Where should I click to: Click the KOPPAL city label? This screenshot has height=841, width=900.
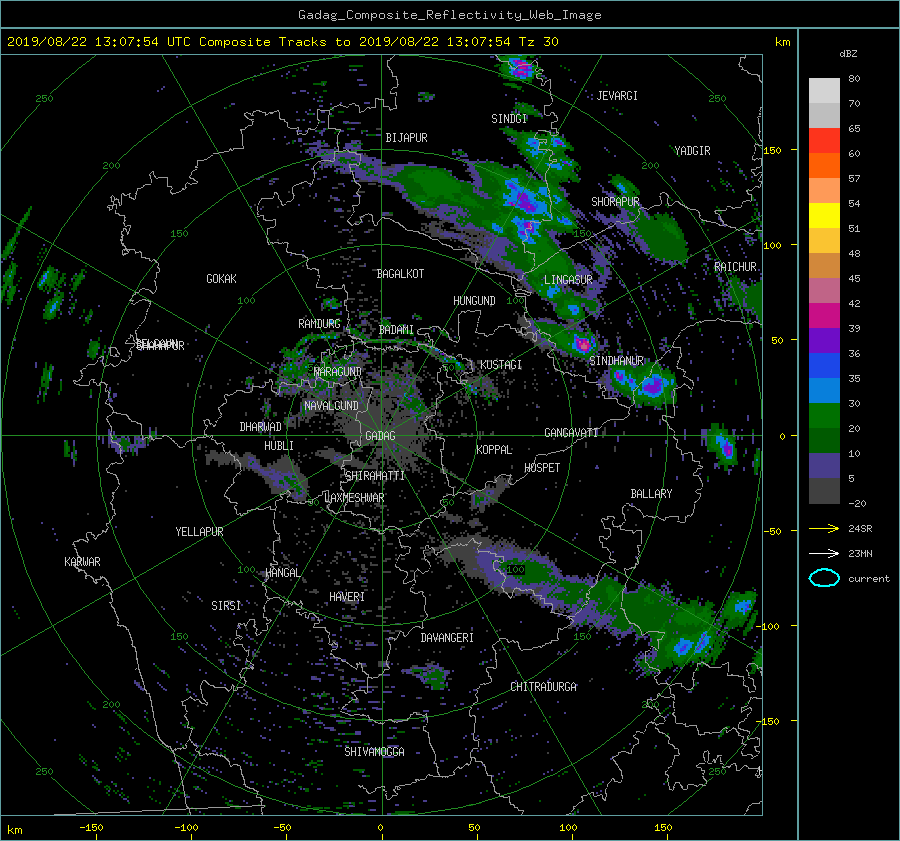[x=494, y=450]
